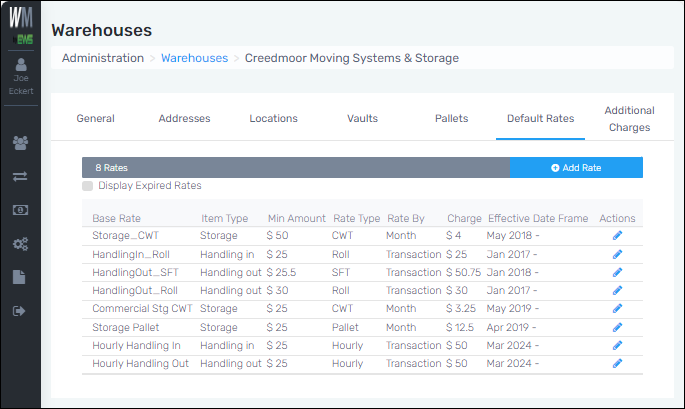Open the users group icon in sidebar
The image size is (685, 409).
click(x=21, y=143)
